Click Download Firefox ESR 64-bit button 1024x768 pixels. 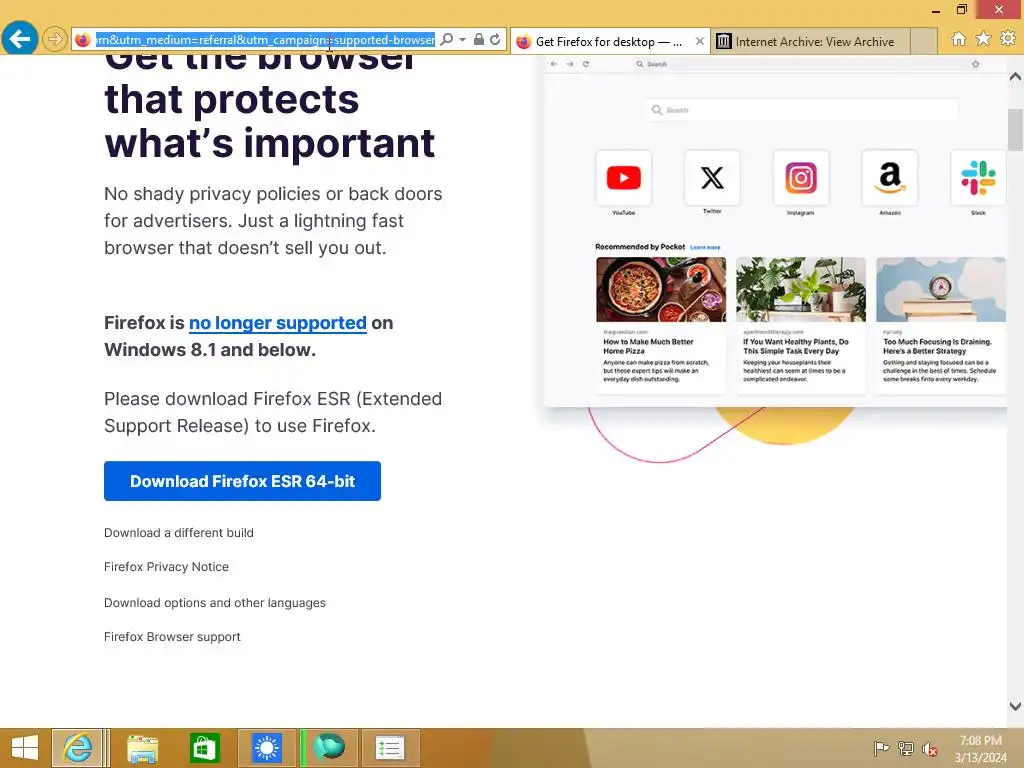242,481
